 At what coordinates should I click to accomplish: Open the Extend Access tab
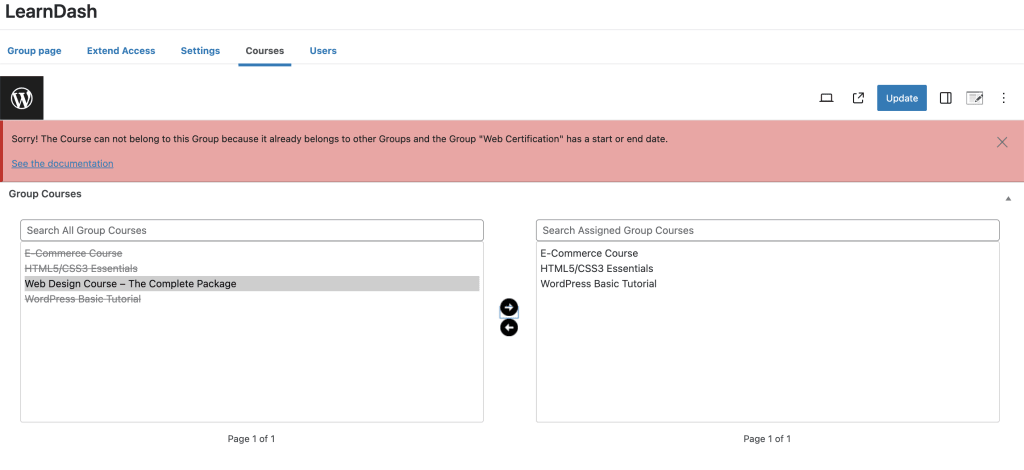pyautogui.click(x=121, y=51)
